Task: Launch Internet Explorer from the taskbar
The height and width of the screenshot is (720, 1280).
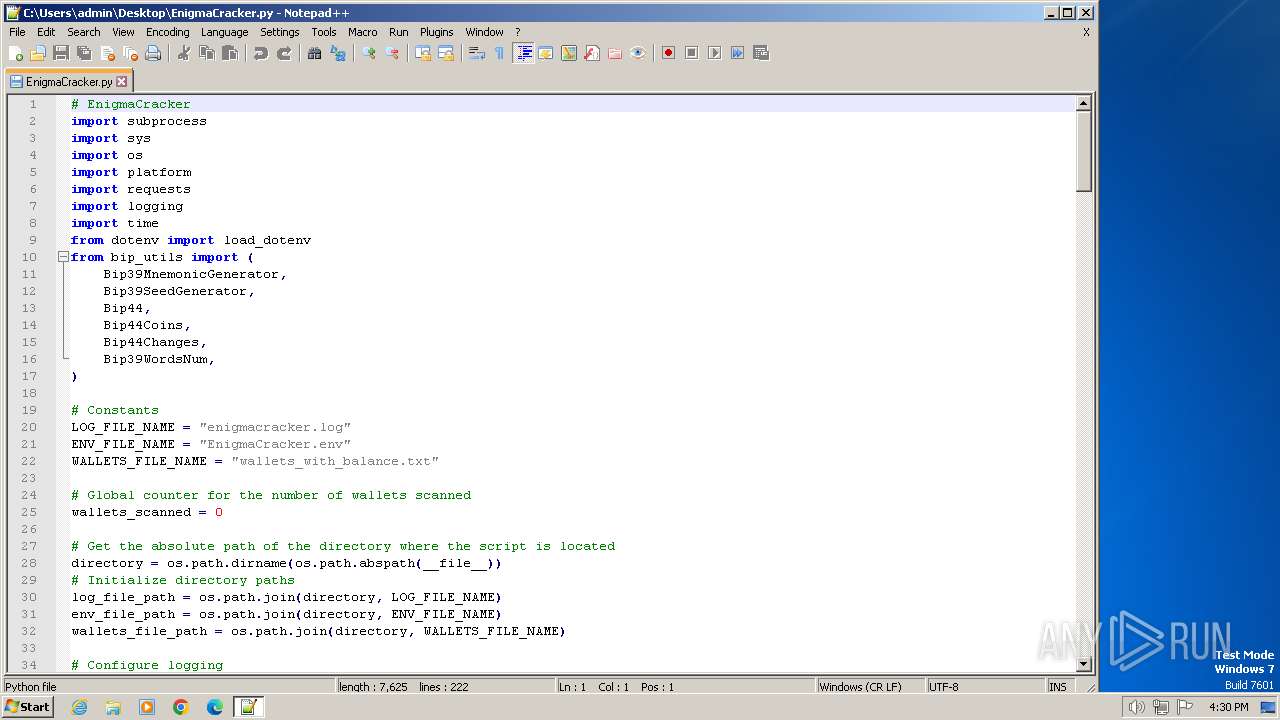Action: [79, 707]
